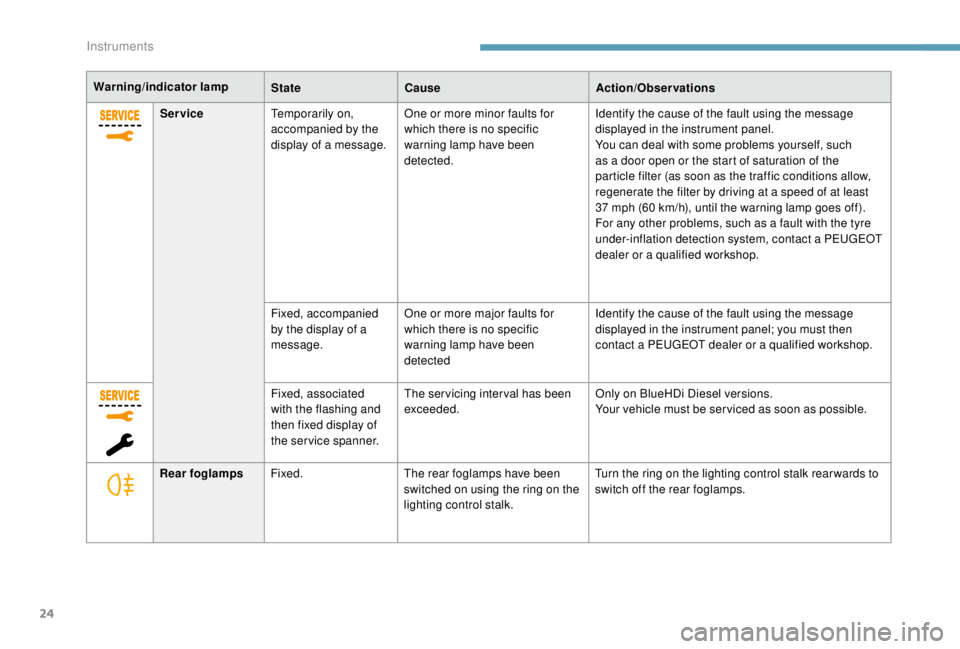960x649 pixels.
Task: Select the 'Cause' column header
Action: coord(422,88)
